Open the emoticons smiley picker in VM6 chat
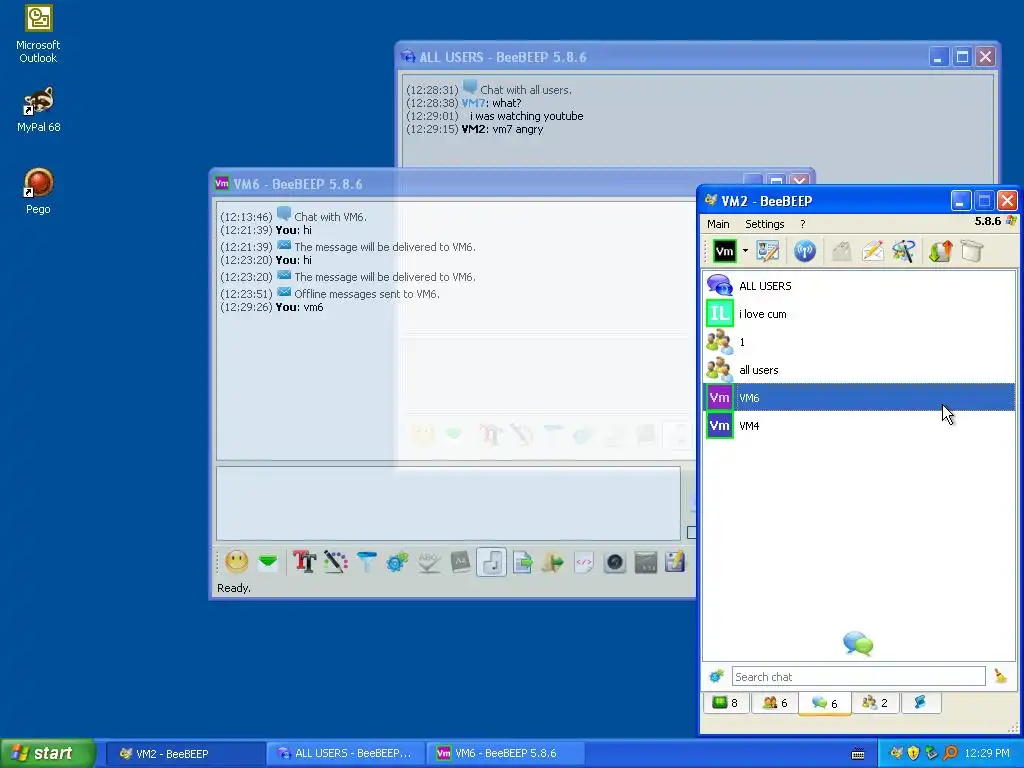Screen dimensions: 1024x768 pyautogui.click(x=237, y=562)
